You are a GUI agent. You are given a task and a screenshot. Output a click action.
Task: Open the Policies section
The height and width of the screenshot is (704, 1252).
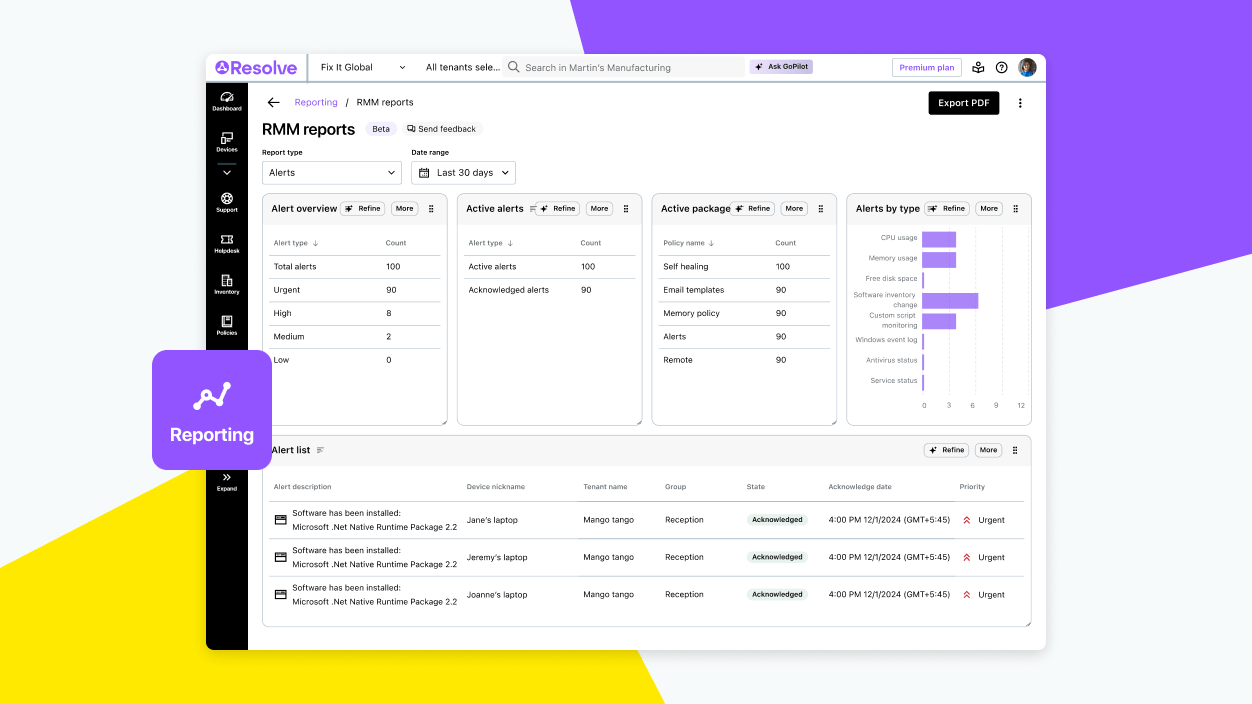[227, 328]
